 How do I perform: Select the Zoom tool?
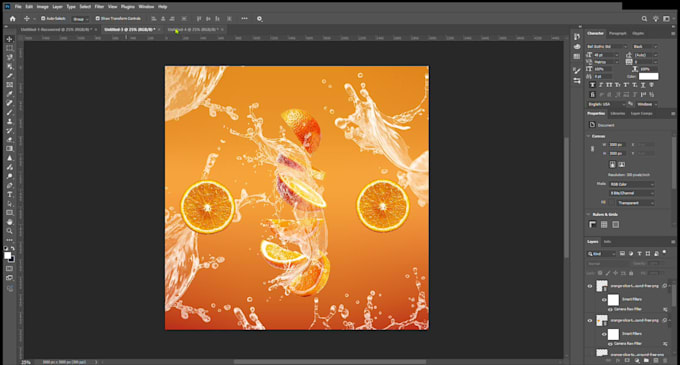(x=10, y=231)
